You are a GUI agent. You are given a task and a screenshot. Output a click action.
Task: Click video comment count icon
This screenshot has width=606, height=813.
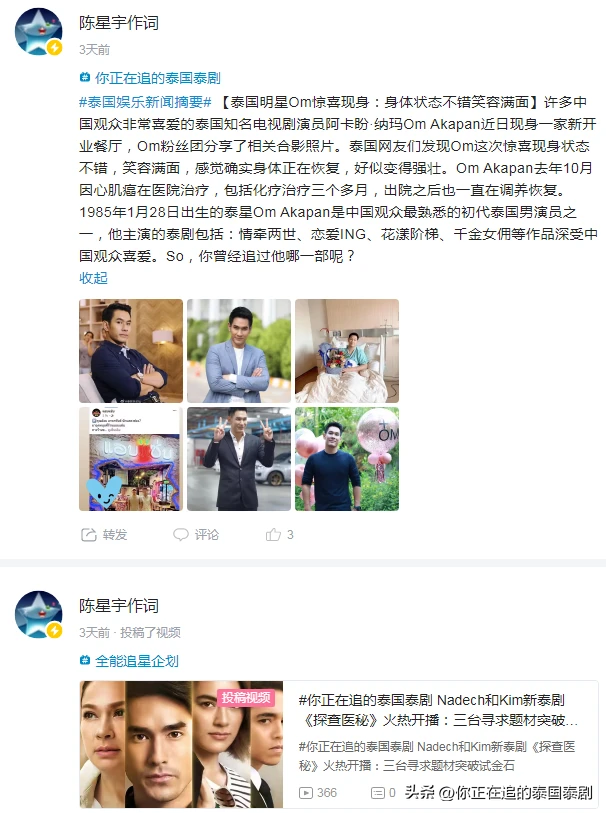coord(378,793)
